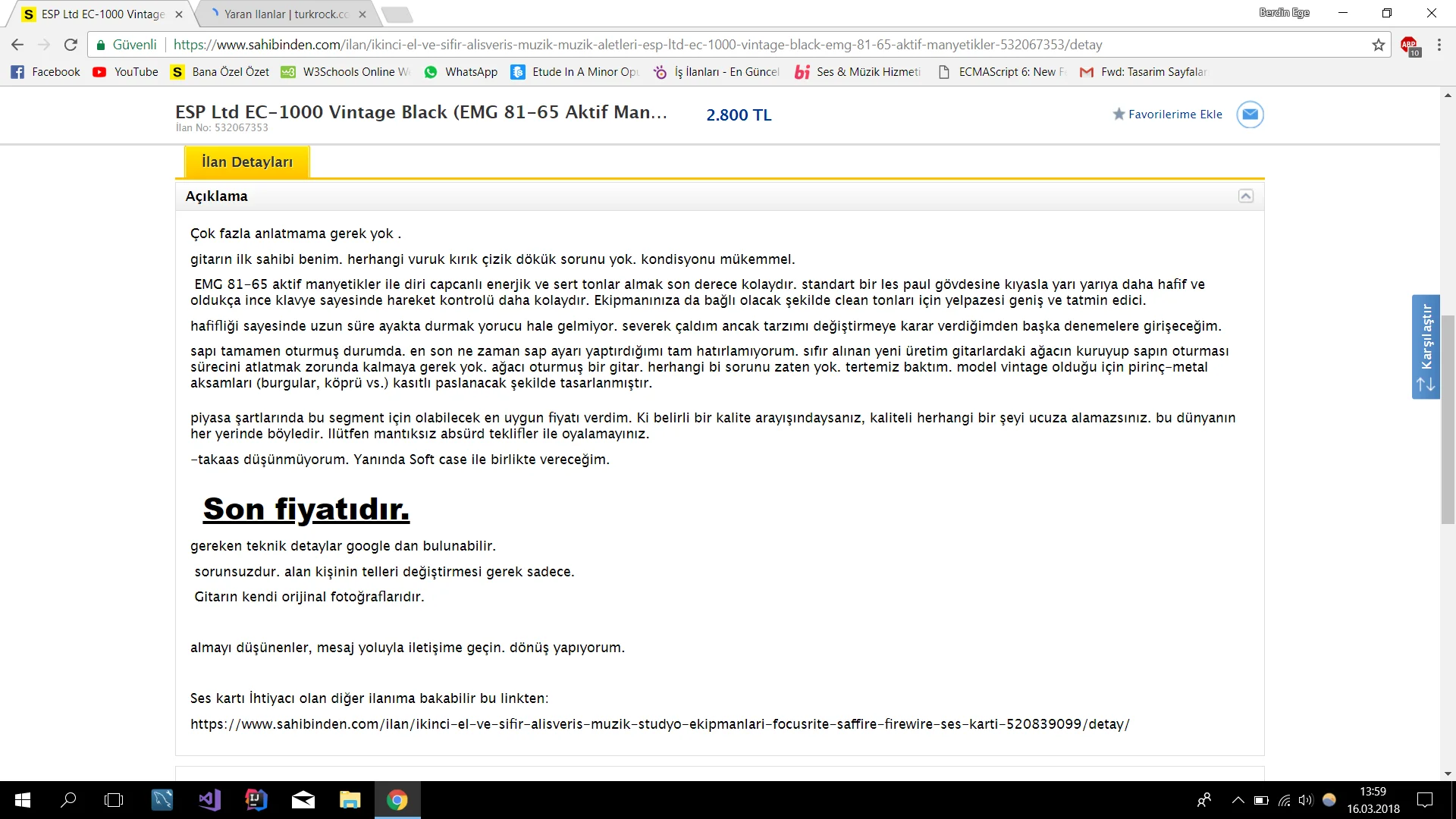Open Chrome's three-dot menu
Image resolution: width=1456 pixels, height=819 pixels.
pyautogui.click(x=1439, y=45)
